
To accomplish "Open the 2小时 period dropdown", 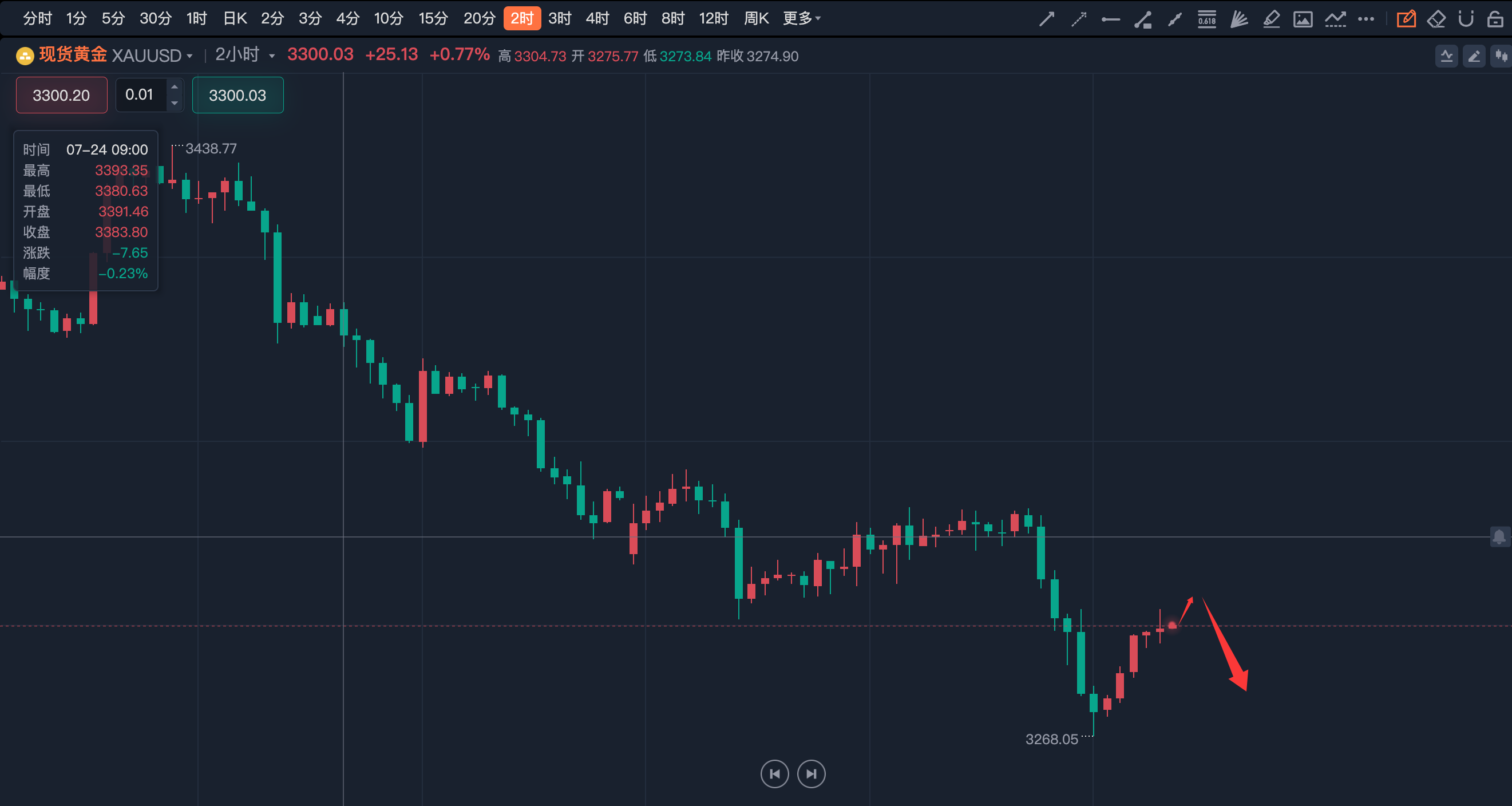I will point(271,56).
